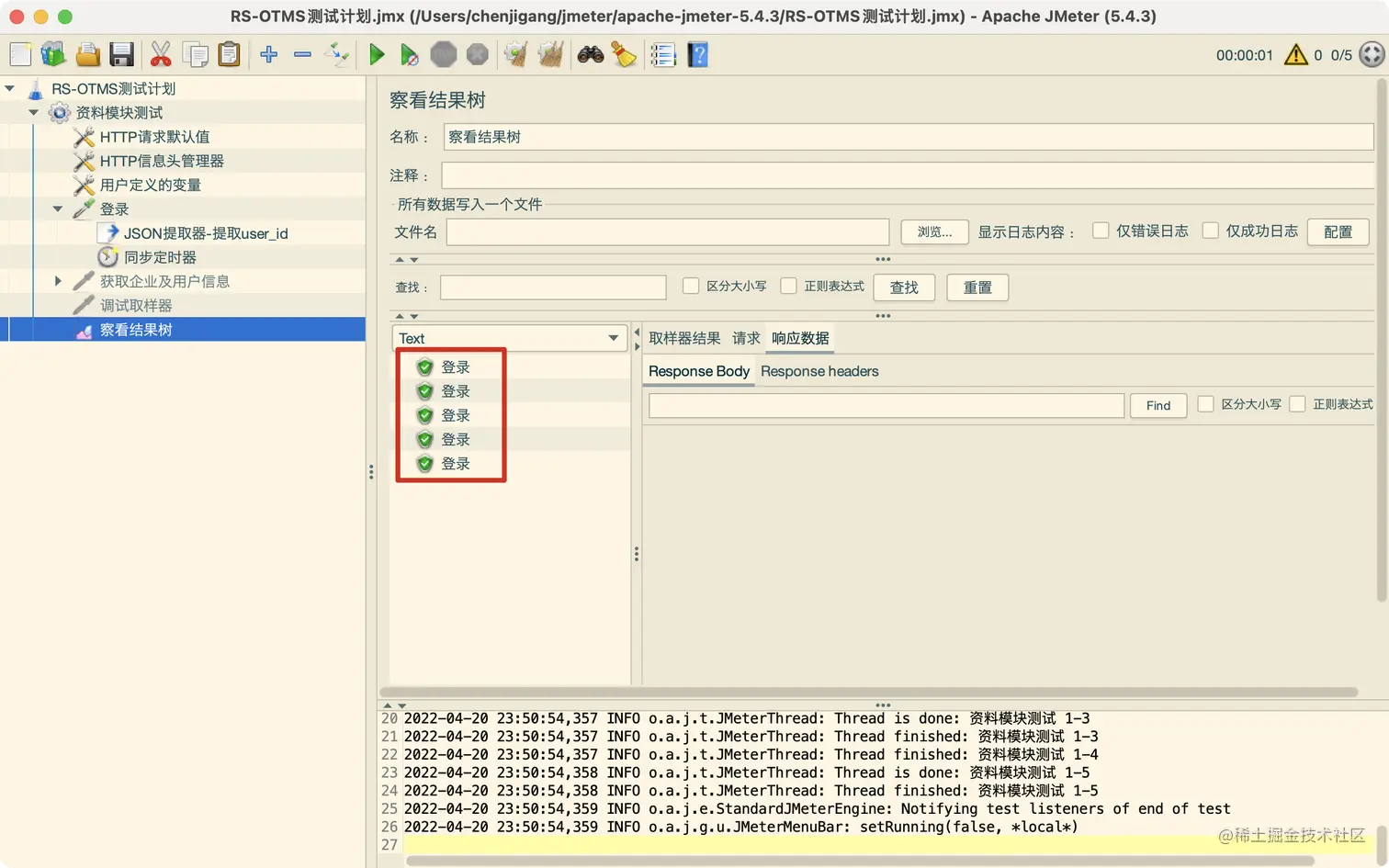Click the Save test plan floppy icon
Image resolution: width=1389 pixels, height=868 pixels.
pyautogui.click(x=121, y=55)
